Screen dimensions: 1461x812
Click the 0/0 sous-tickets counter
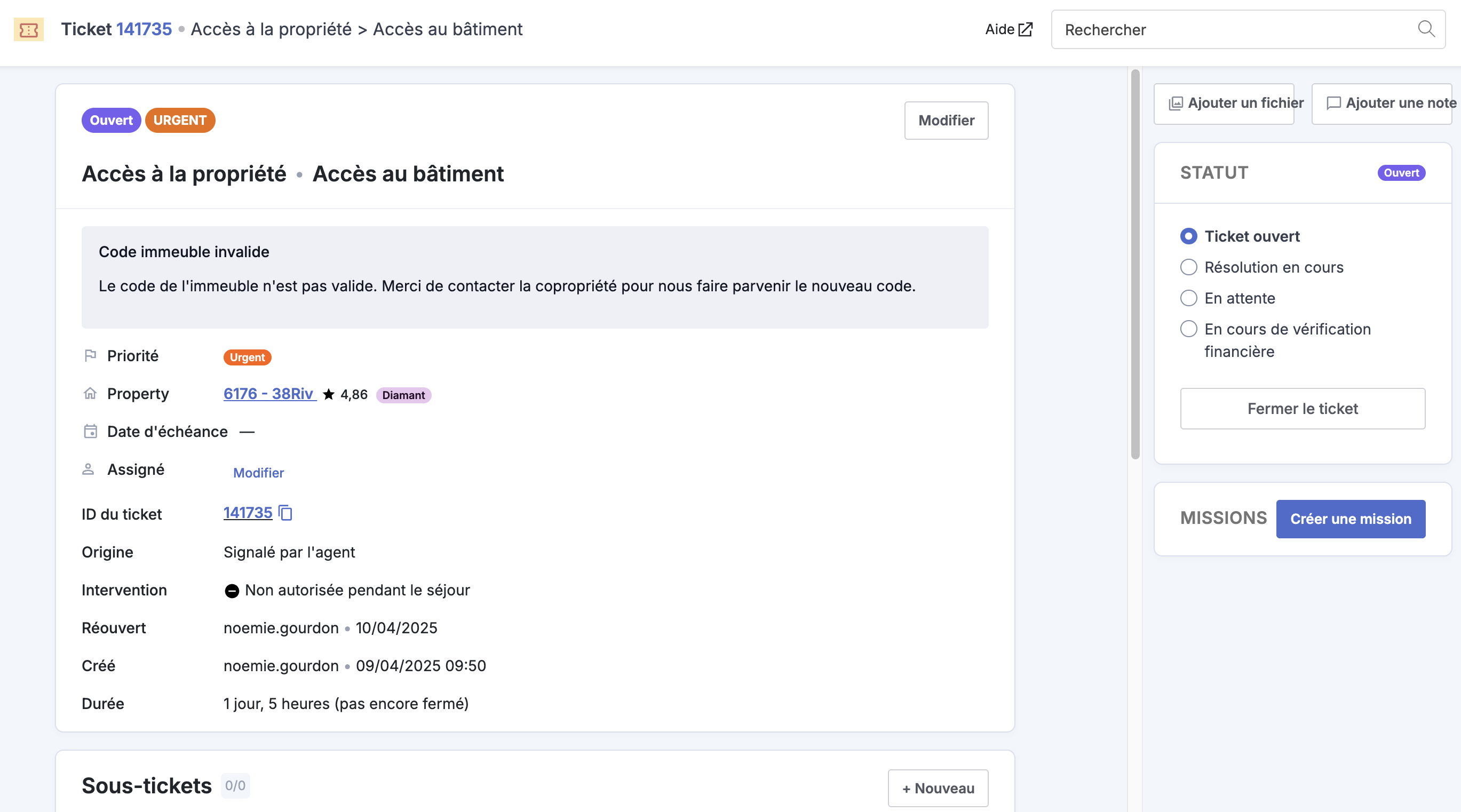pos(235,785)
